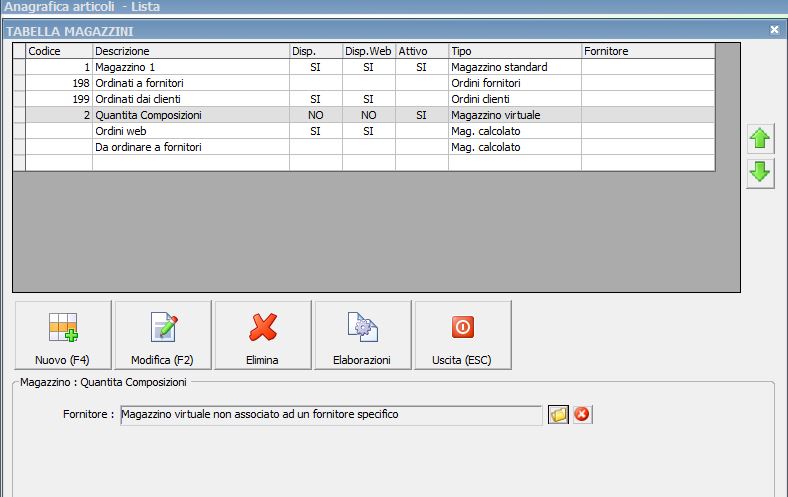Click the Disp.Web column header
This screenshot has width=788, height=497.
tap(369, 51)
